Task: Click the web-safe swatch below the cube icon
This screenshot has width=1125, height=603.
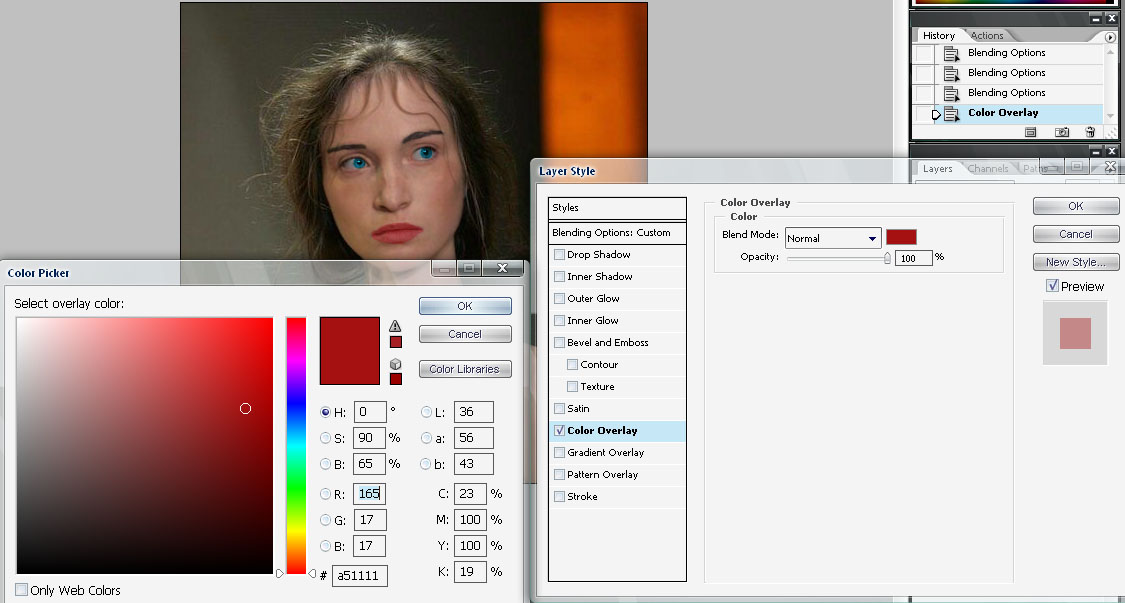Action: pyautogui.click(x=395, y=379)
